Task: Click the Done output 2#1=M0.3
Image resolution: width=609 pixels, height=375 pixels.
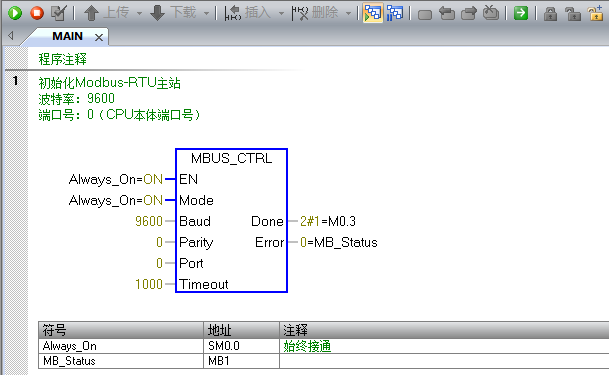Action: pos(328,221)
